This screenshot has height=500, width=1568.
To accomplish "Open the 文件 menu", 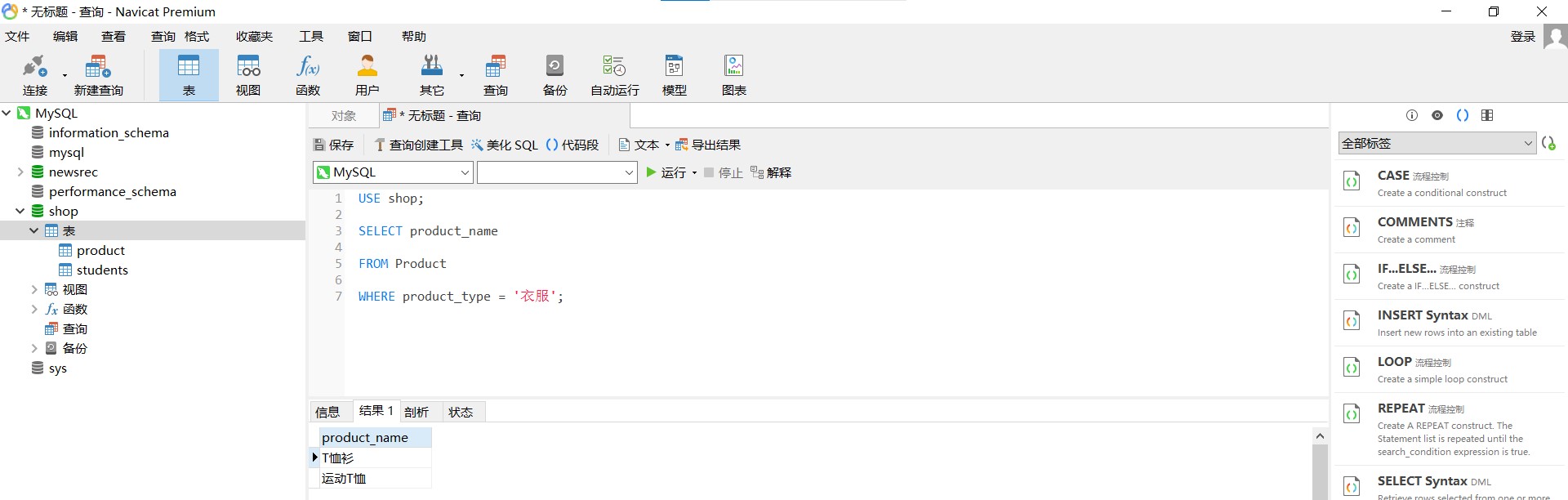I will [x=17, y=37].
